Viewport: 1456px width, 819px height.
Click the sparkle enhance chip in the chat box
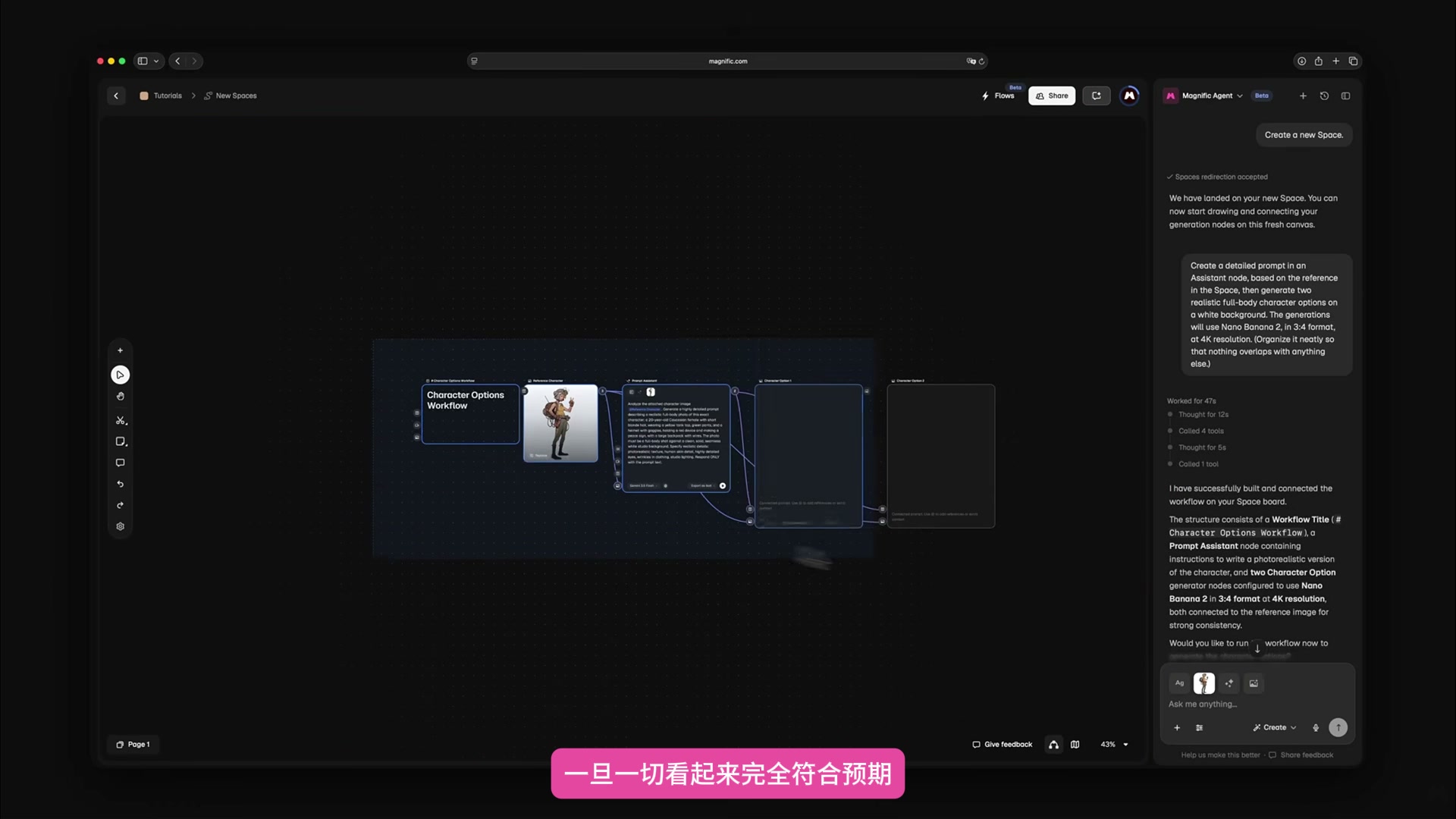(x=1229, y=683)
